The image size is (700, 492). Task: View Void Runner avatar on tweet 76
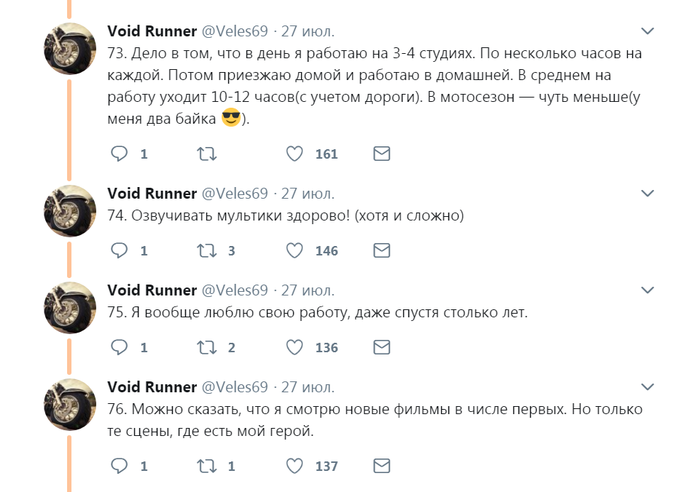point(69,404)
